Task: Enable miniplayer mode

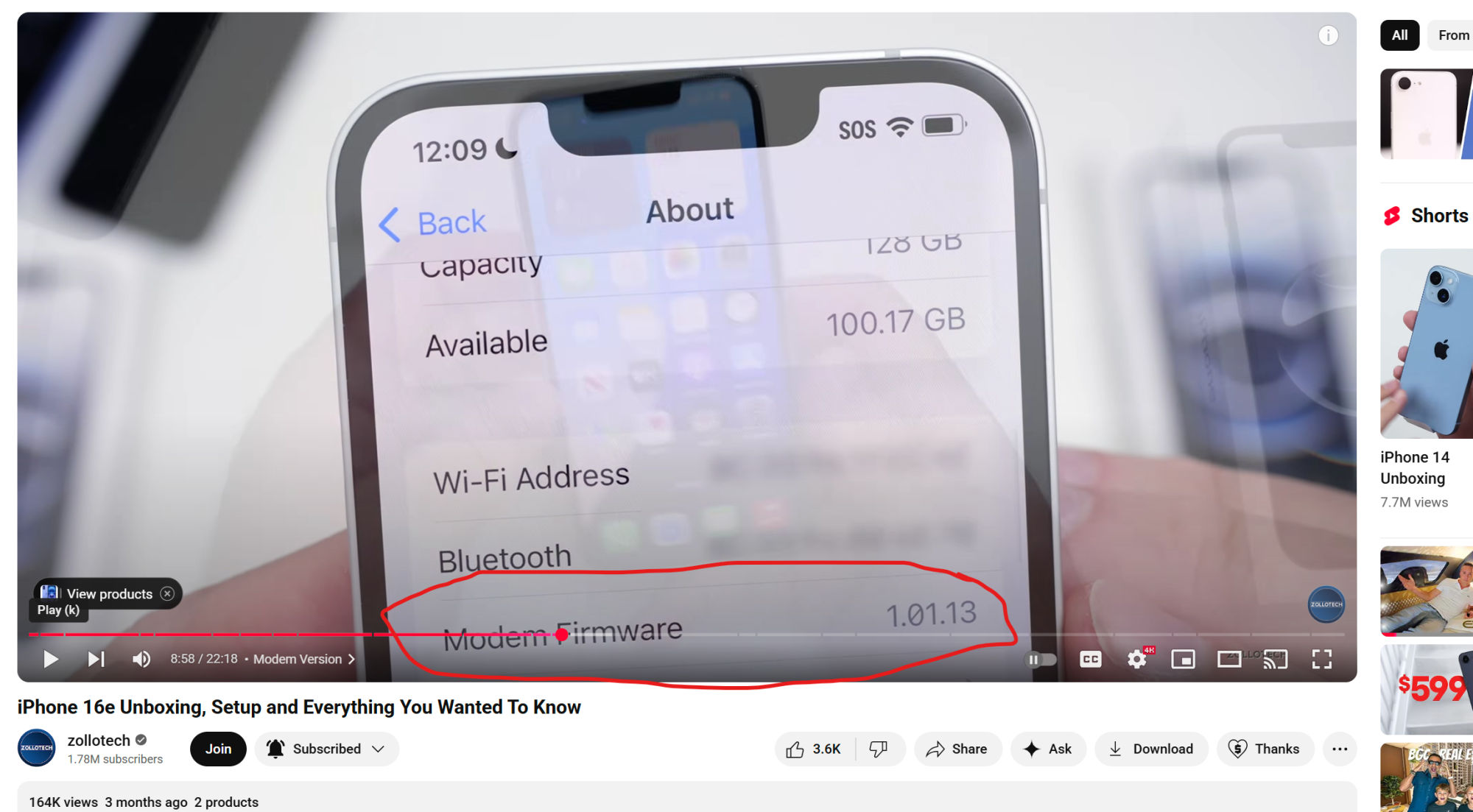Action: 1183,659
